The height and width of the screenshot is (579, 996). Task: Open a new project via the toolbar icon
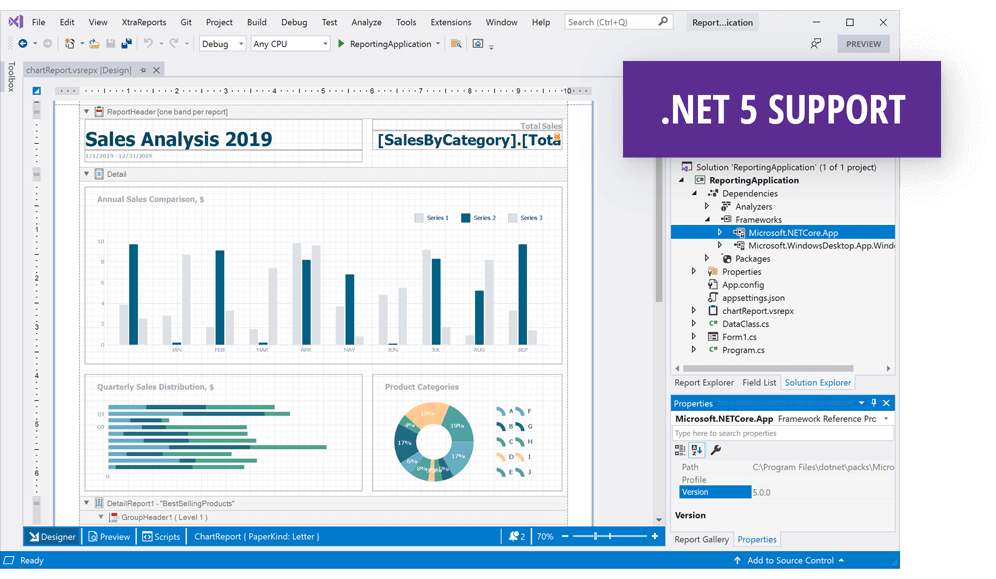[70, 43]
